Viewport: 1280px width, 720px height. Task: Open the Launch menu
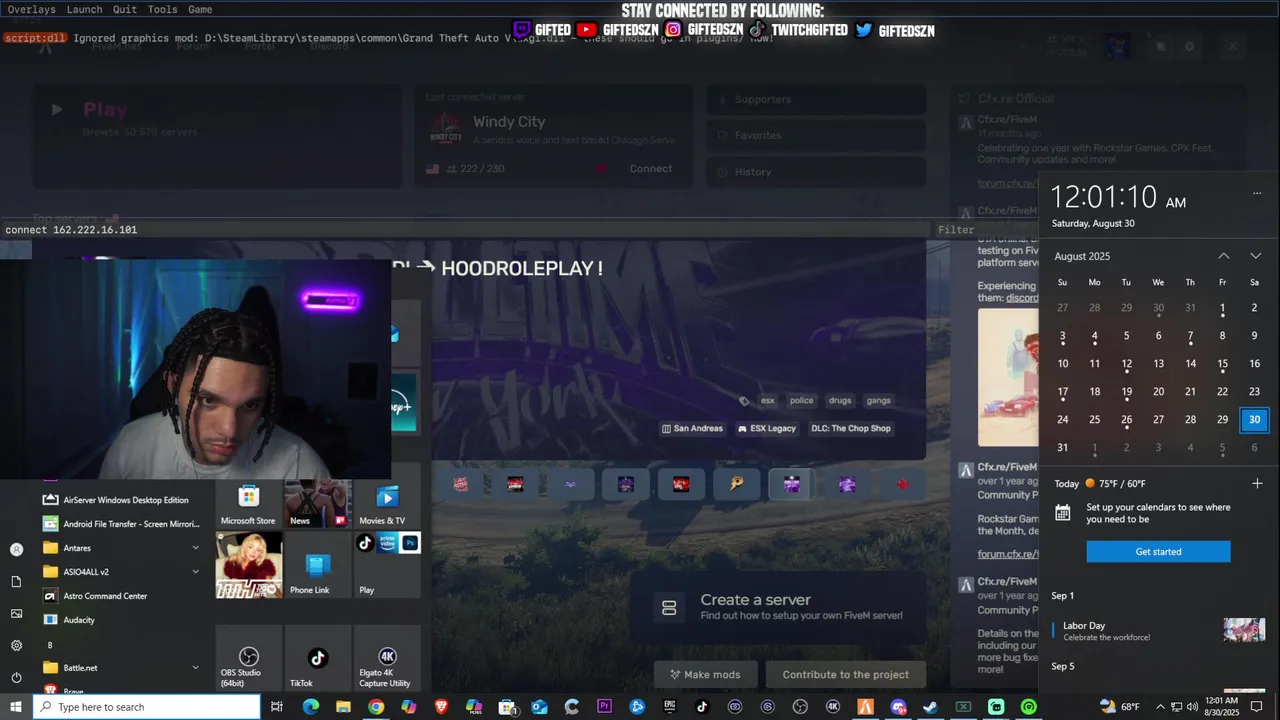pyautogui.click(x=84, y=9)
